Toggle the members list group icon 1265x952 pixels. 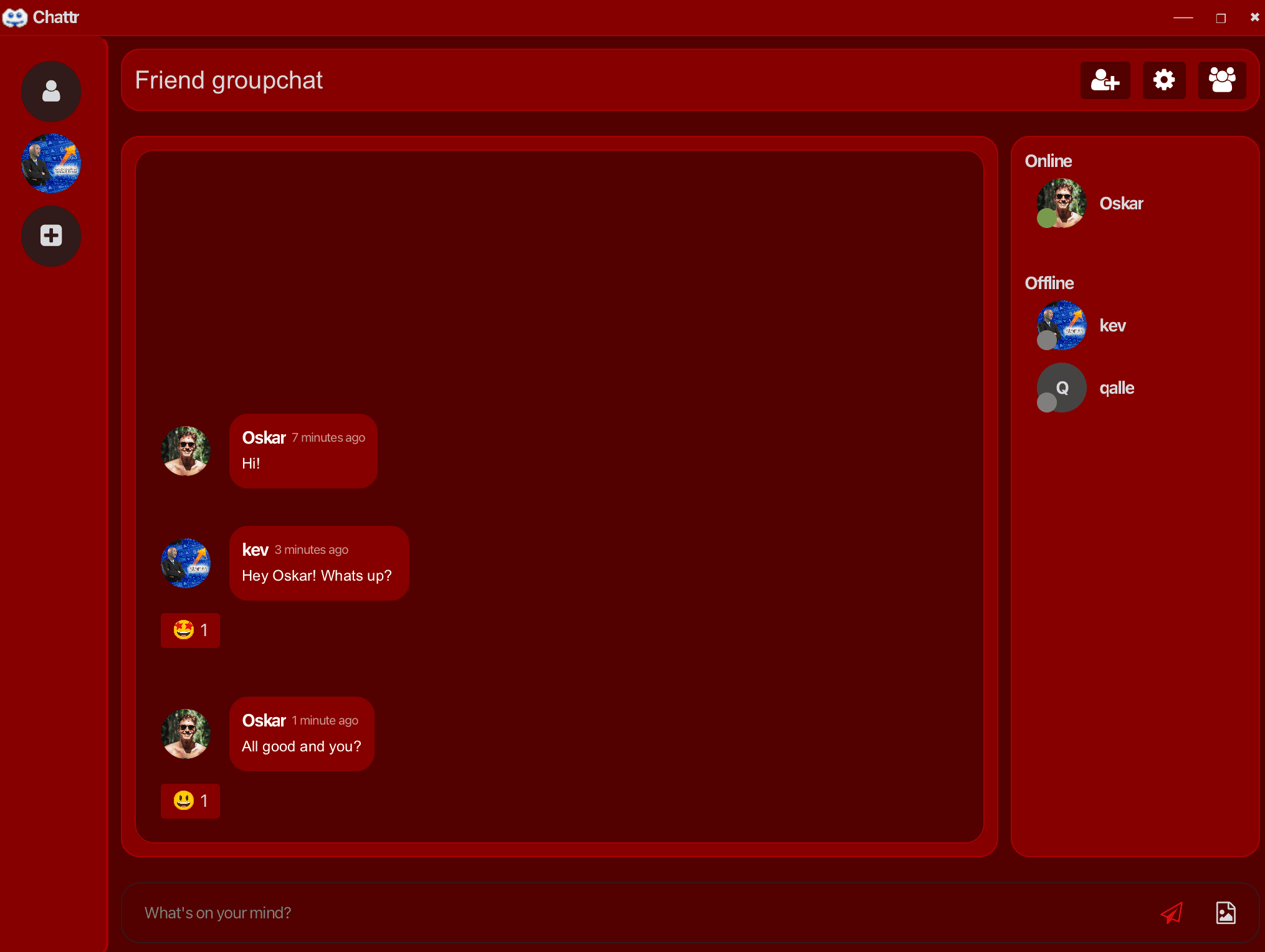[x=1221, y=80]
